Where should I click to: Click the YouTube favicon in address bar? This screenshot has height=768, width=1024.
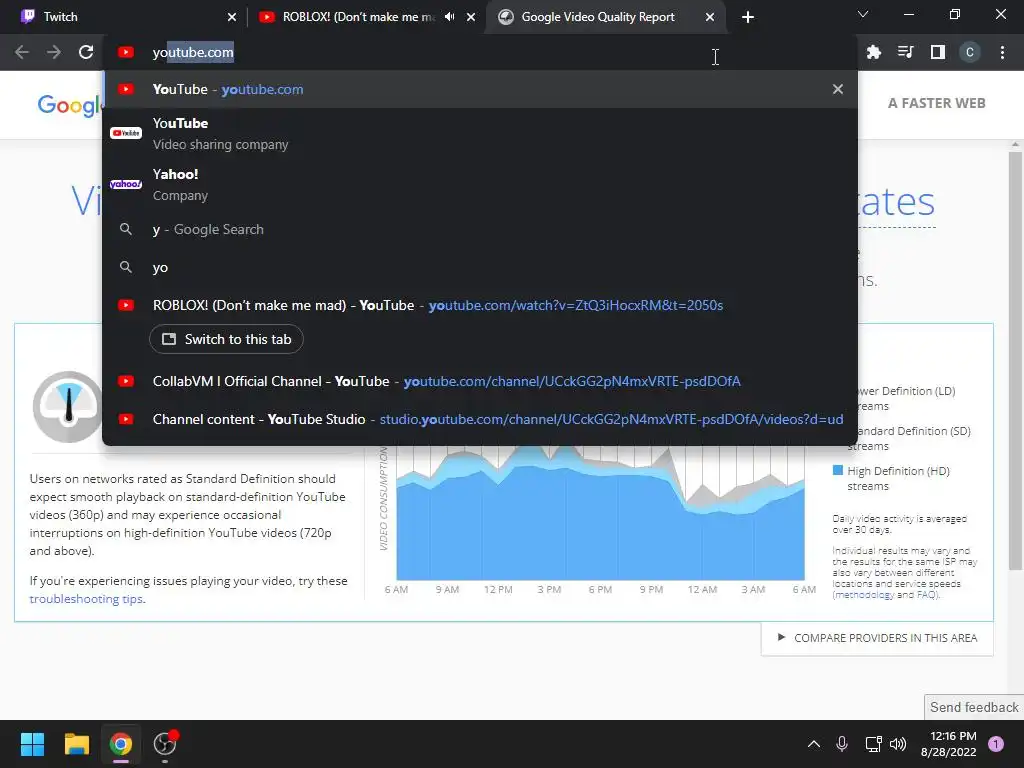click(x=125, y=52)
